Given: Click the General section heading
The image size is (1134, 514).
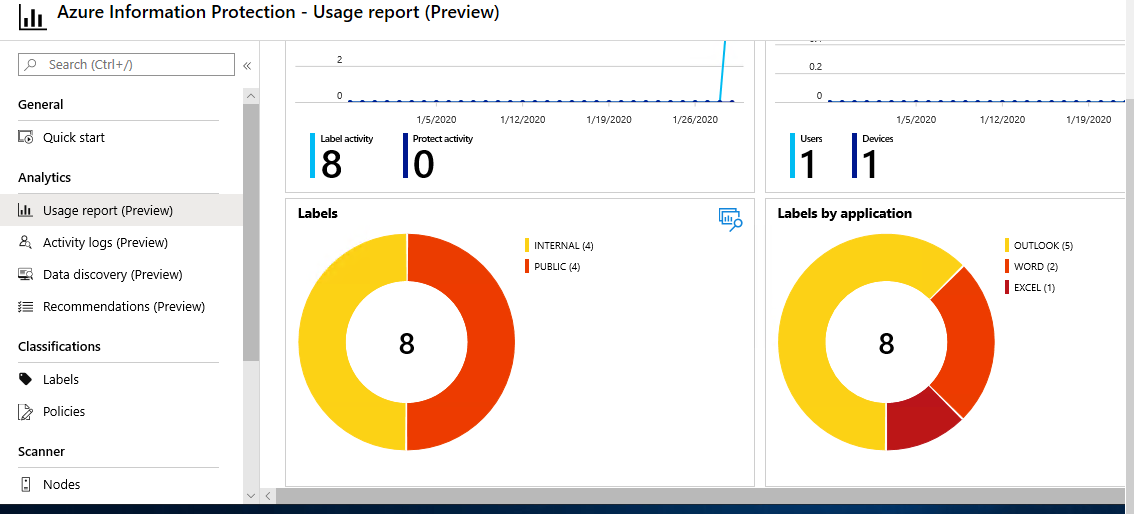Looking at the screenshot, I should click(x=40, y=104).
